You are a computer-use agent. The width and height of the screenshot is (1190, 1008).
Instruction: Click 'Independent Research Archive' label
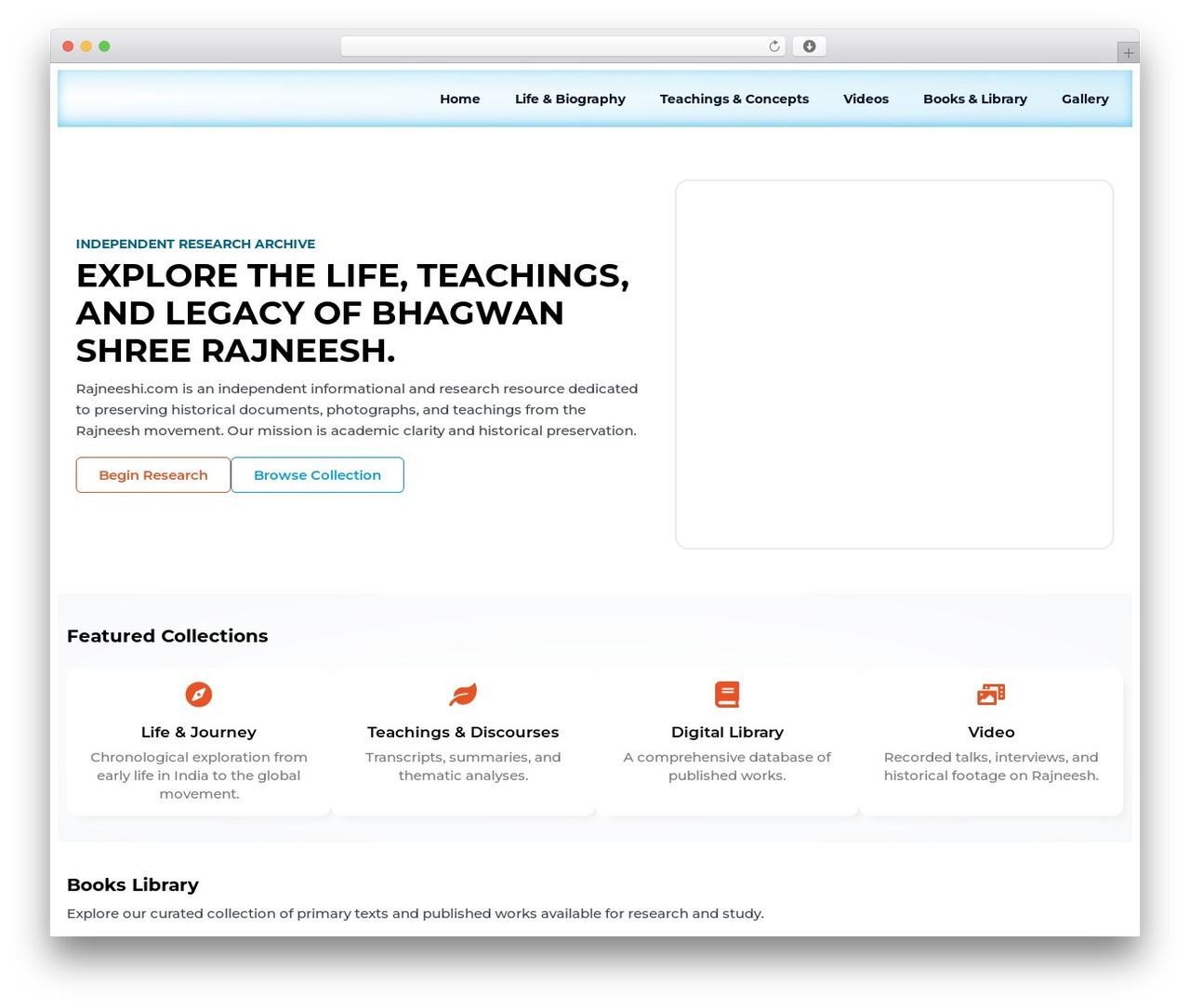click(x=195, y=244)
